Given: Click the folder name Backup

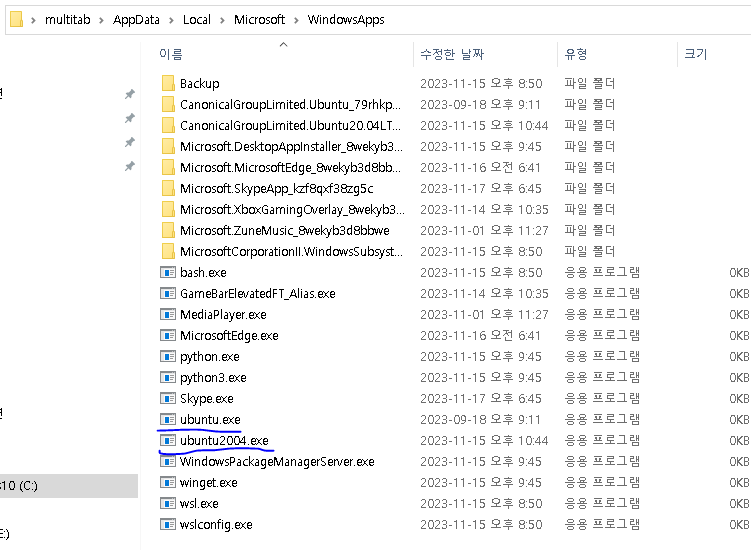Looking at the screenshot, I should coord(200,84).
